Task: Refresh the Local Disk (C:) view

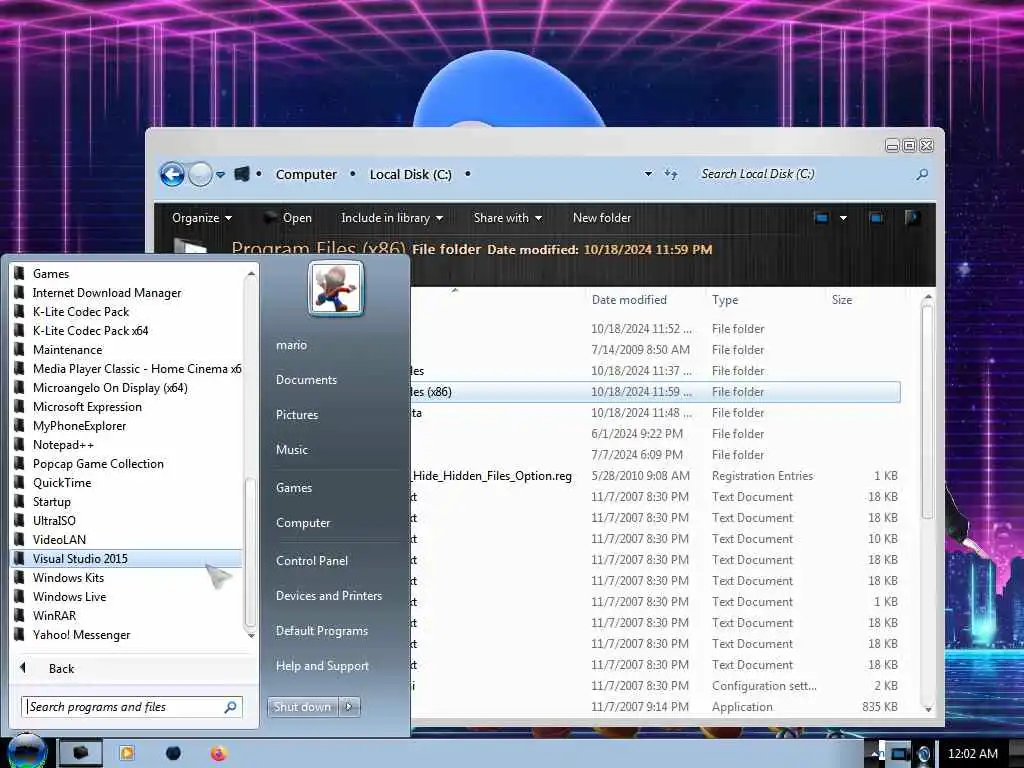Action: (671, 174)
